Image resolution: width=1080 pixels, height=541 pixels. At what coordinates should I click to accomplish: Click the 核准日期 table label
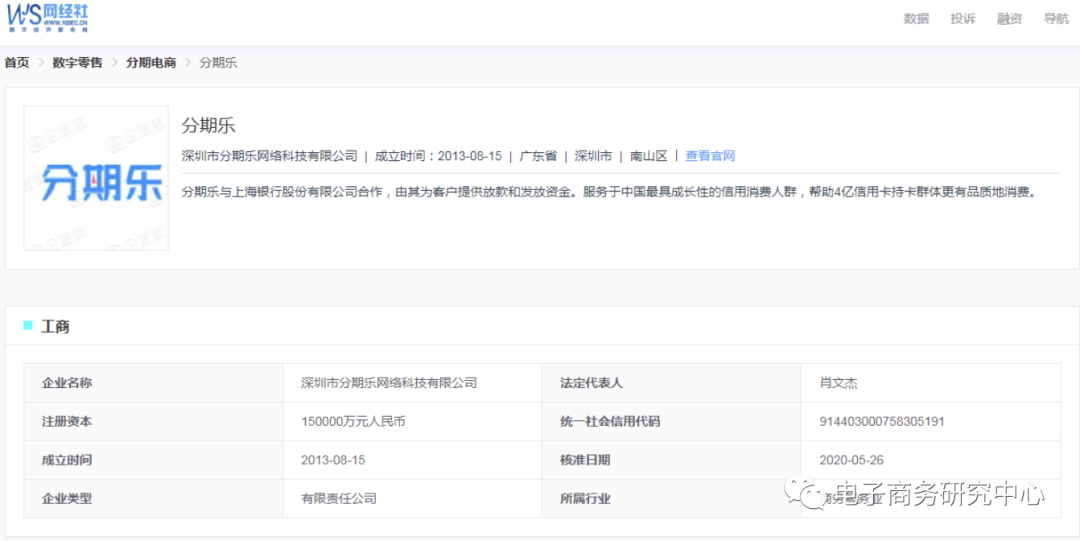pos(585,460)
